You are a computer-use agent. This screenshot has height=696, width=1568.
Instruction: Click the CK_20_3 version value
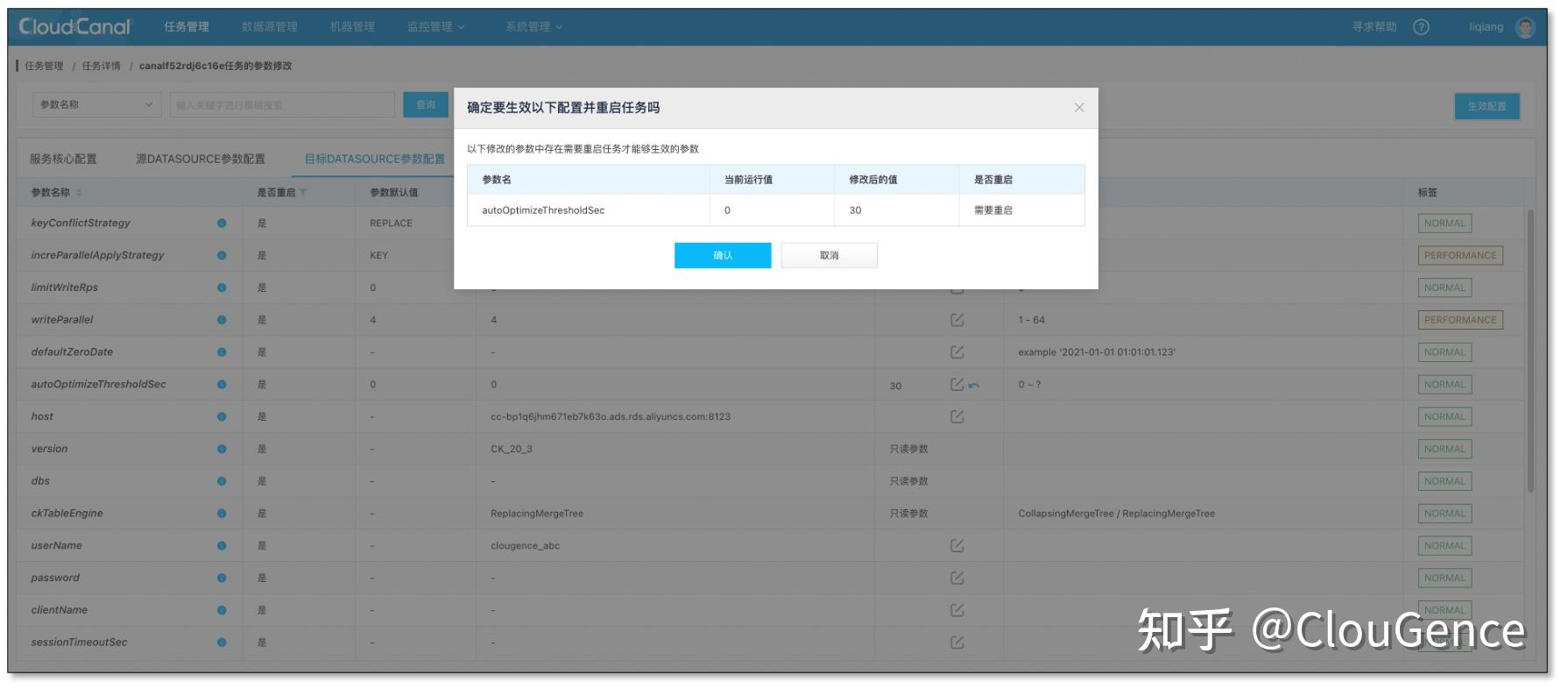[512, 449]
